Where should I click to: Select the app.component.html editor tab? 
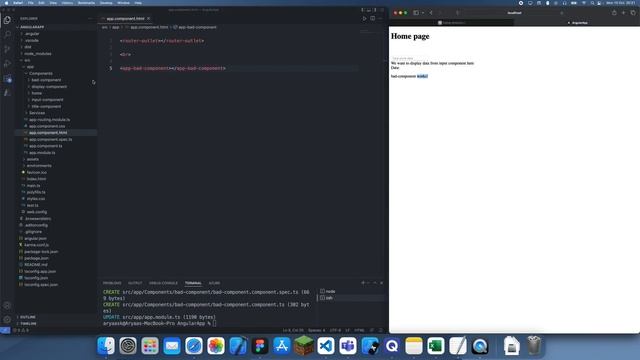(125, 18)
